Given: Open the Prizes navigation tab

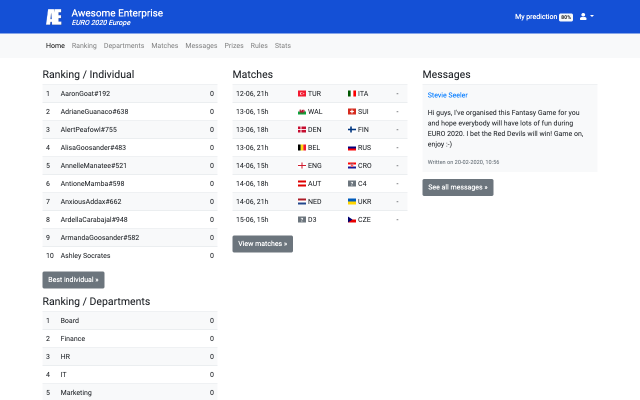Looking at the screenshot, I should [234, 46].
